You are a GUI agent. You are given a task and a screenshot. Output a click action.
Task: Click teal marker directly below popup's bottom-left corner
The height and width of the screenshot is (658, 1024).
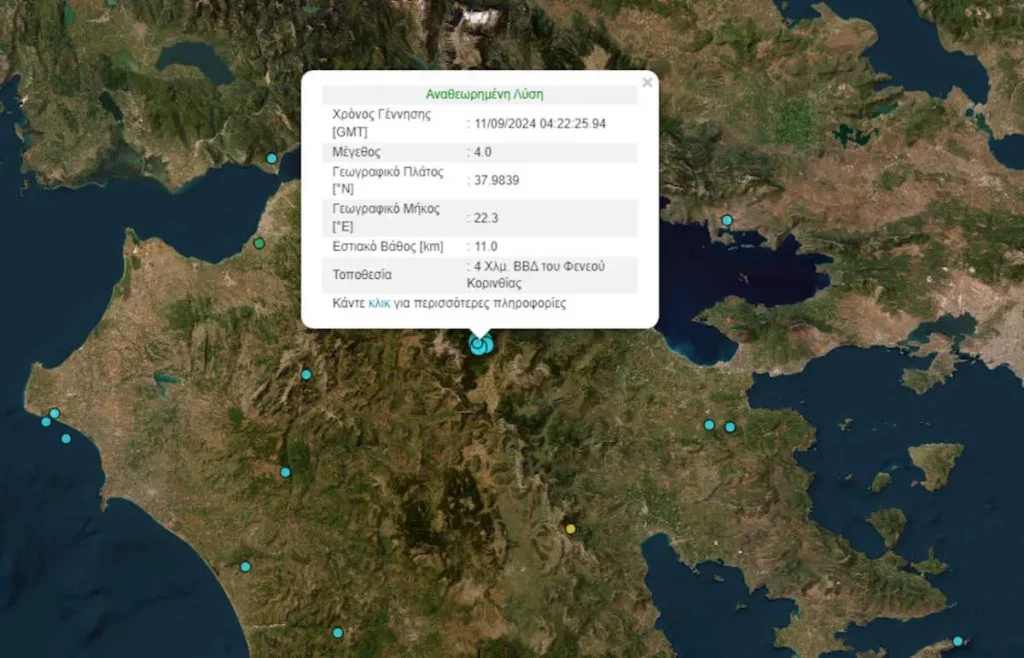tap(307, 374)
